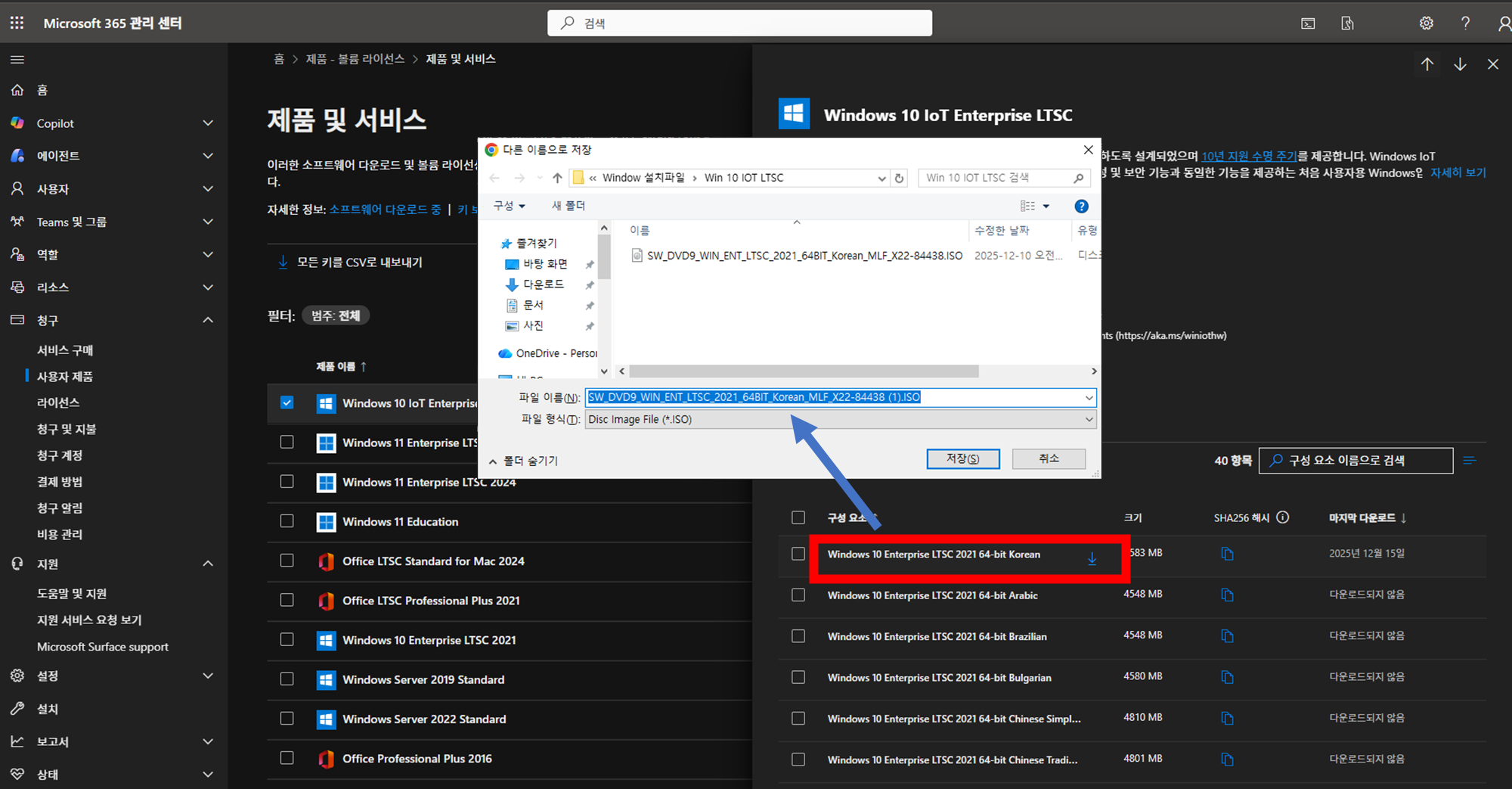The width and height of the screenshot is (1512, 789).
Task: Click the 저장 button
Action: [962, 458]
